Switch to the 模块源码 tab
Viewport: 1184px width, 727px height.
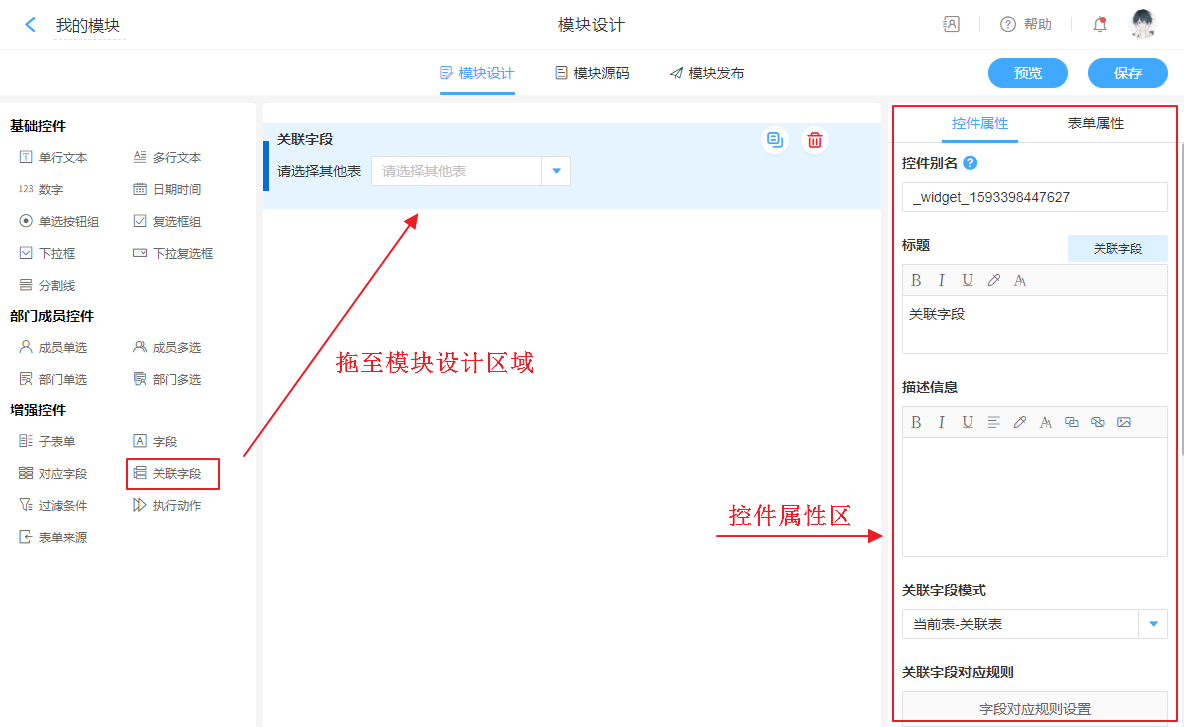click(x=592, y=73)
